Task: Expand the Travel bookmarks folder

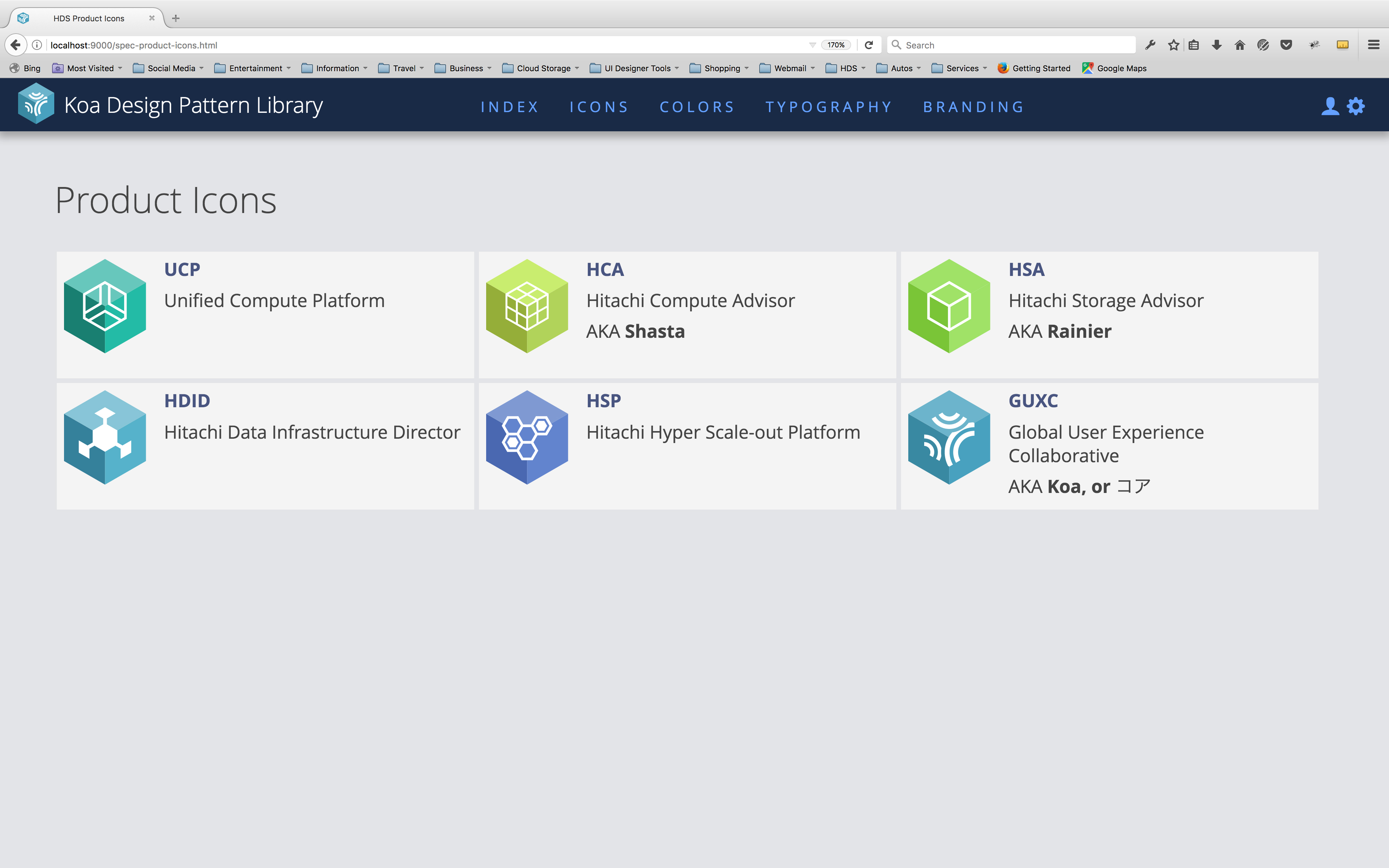Action: point(401,68)
